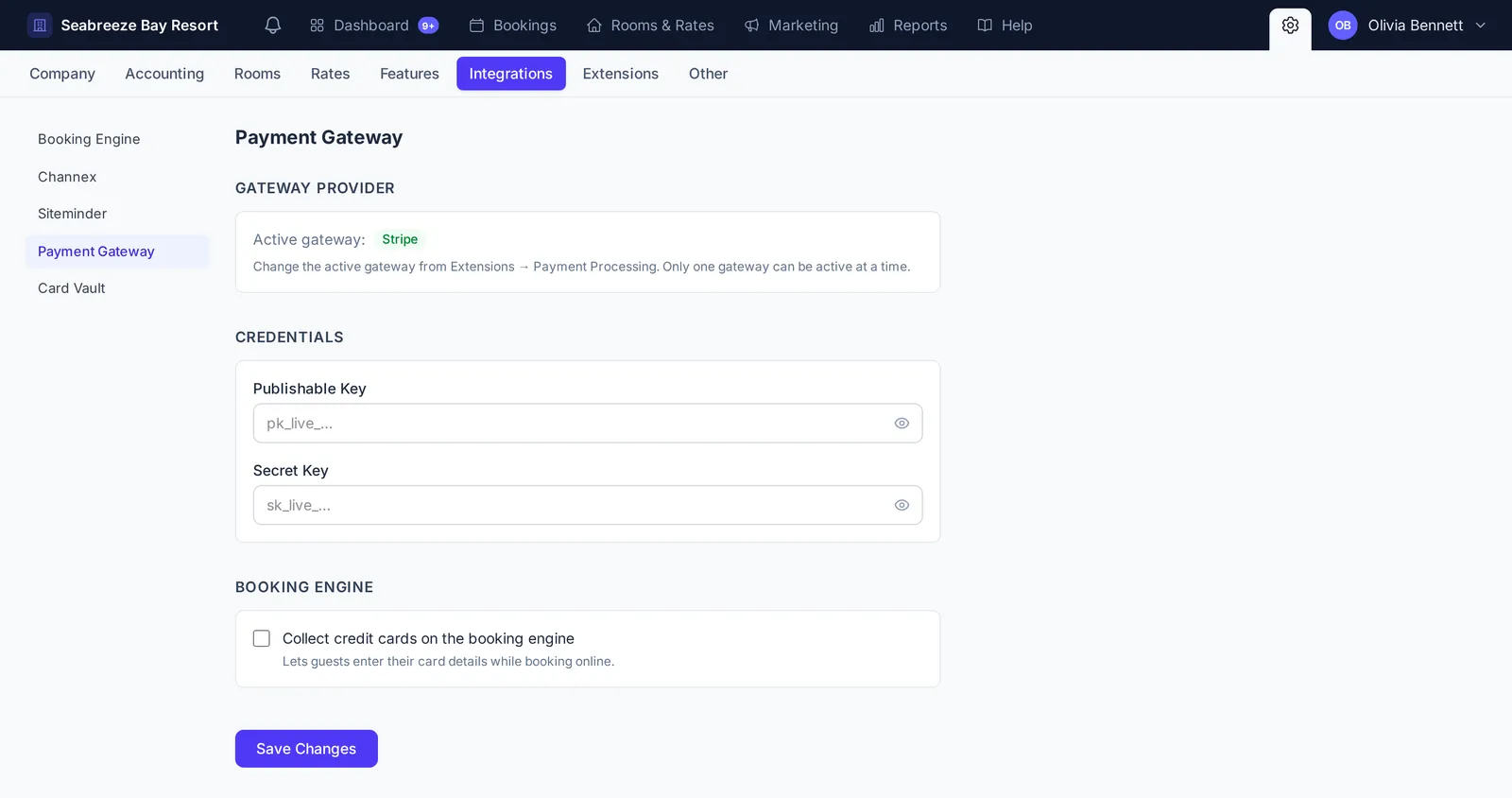Click the Seabreeze Bay Resort name

point(140,26)
